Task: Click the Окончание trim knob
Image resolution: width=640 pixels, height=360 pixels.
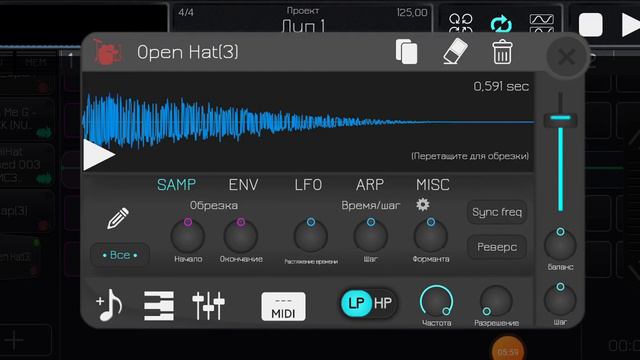Action: [x=241, y=236]
